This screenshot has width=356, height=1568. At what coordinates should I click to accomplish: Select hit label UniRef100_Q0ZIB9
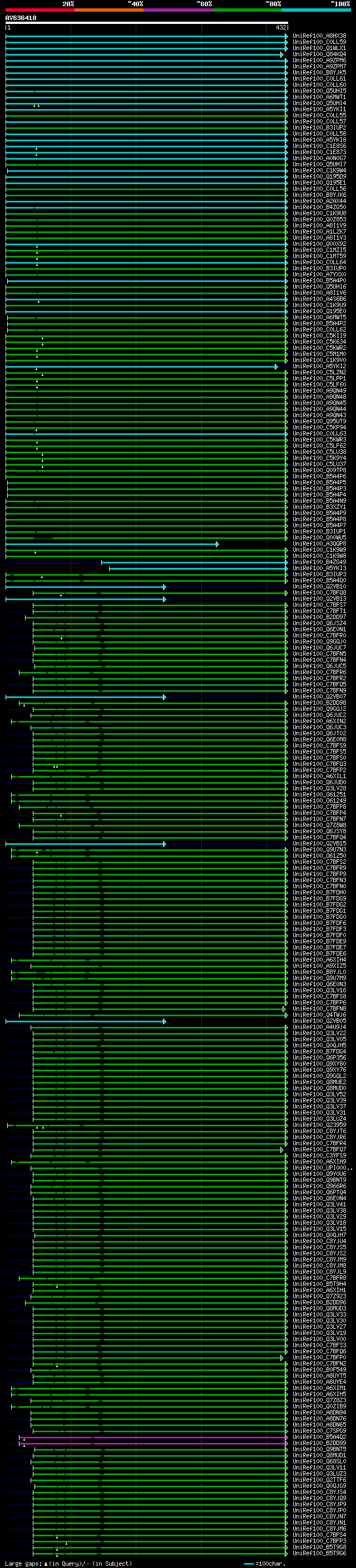(319, 1406)
